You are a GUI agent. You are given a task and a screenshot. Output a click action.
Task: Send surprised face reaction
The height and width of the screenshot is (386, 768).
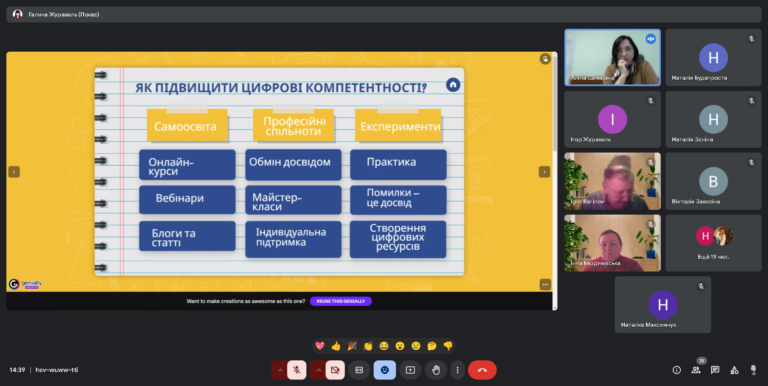pos(400,346)
